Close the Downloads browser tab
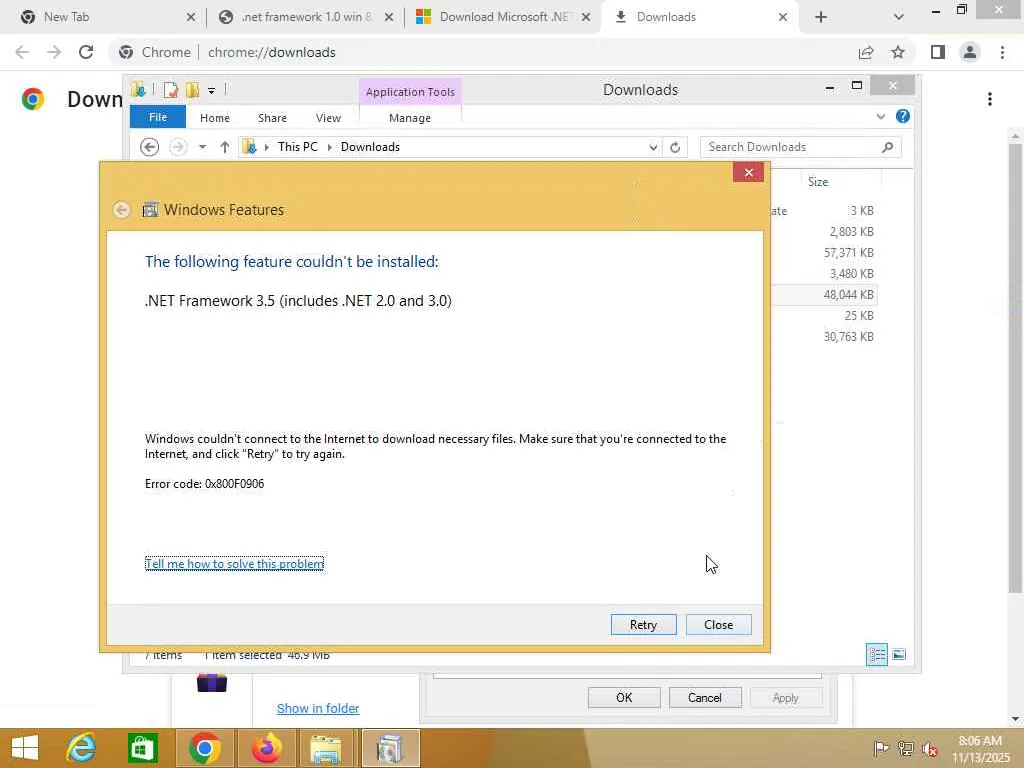Viewport: 1024px width, 768px height. [783, 17]
